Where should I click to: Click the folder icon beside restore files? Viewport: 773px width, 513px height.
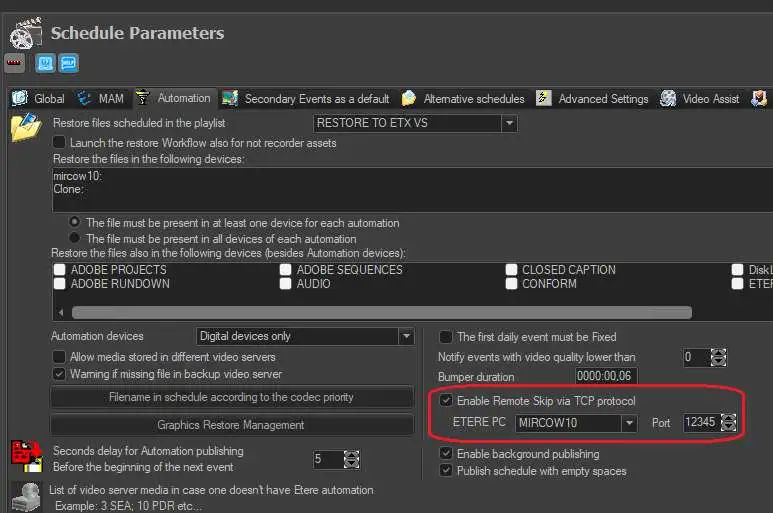pyautogui.click(x=25, y=128)
